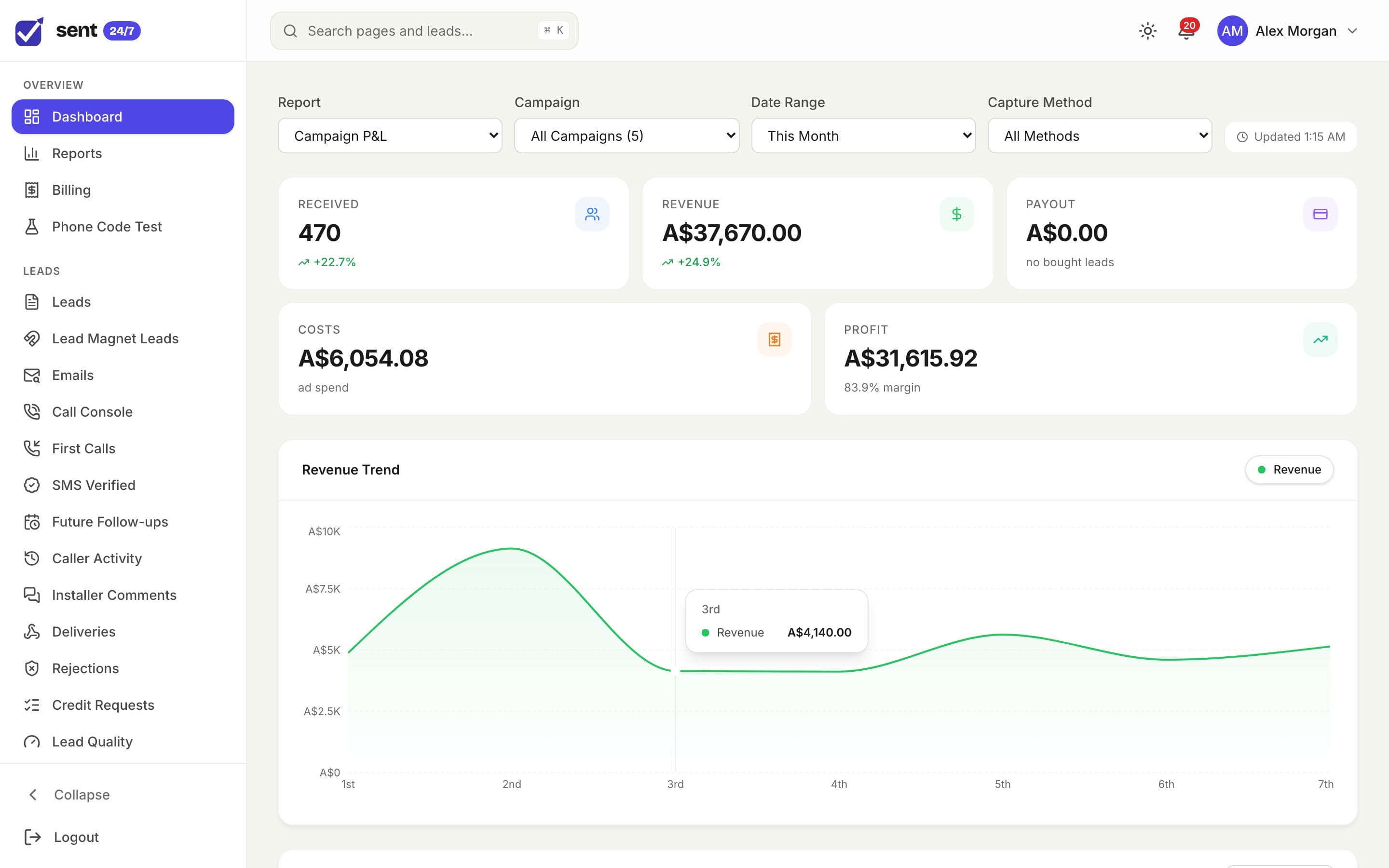Click the Future Follow-ups calendar icon

[x=31, y=522]
